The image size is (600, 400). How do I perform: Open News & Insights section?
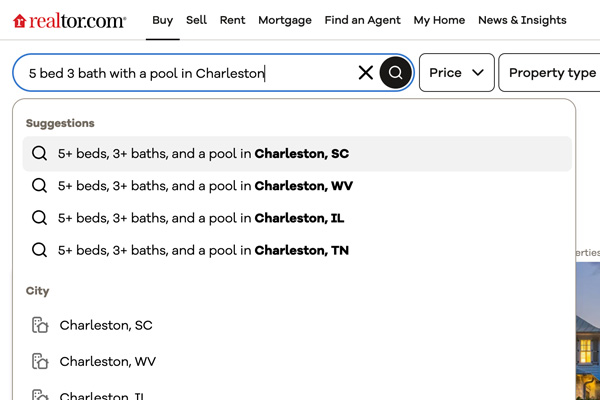(x=522, y=20)
